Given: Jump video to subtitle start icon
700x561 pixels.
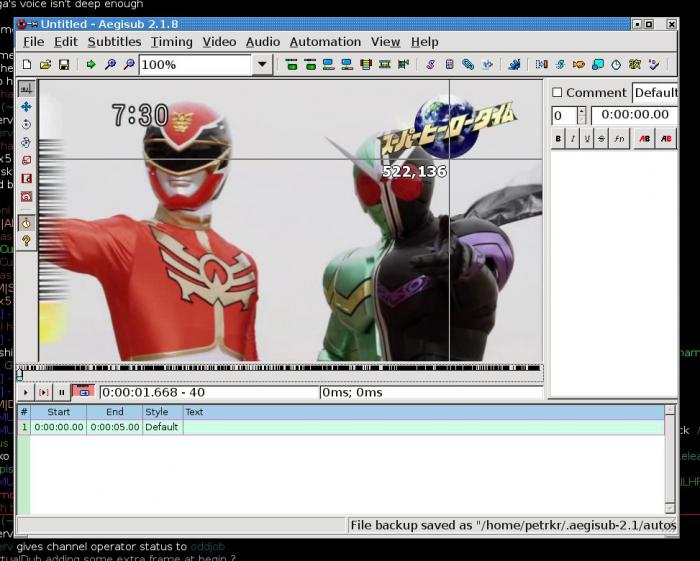Looking at the screenshot, I should tap(291, 65).
